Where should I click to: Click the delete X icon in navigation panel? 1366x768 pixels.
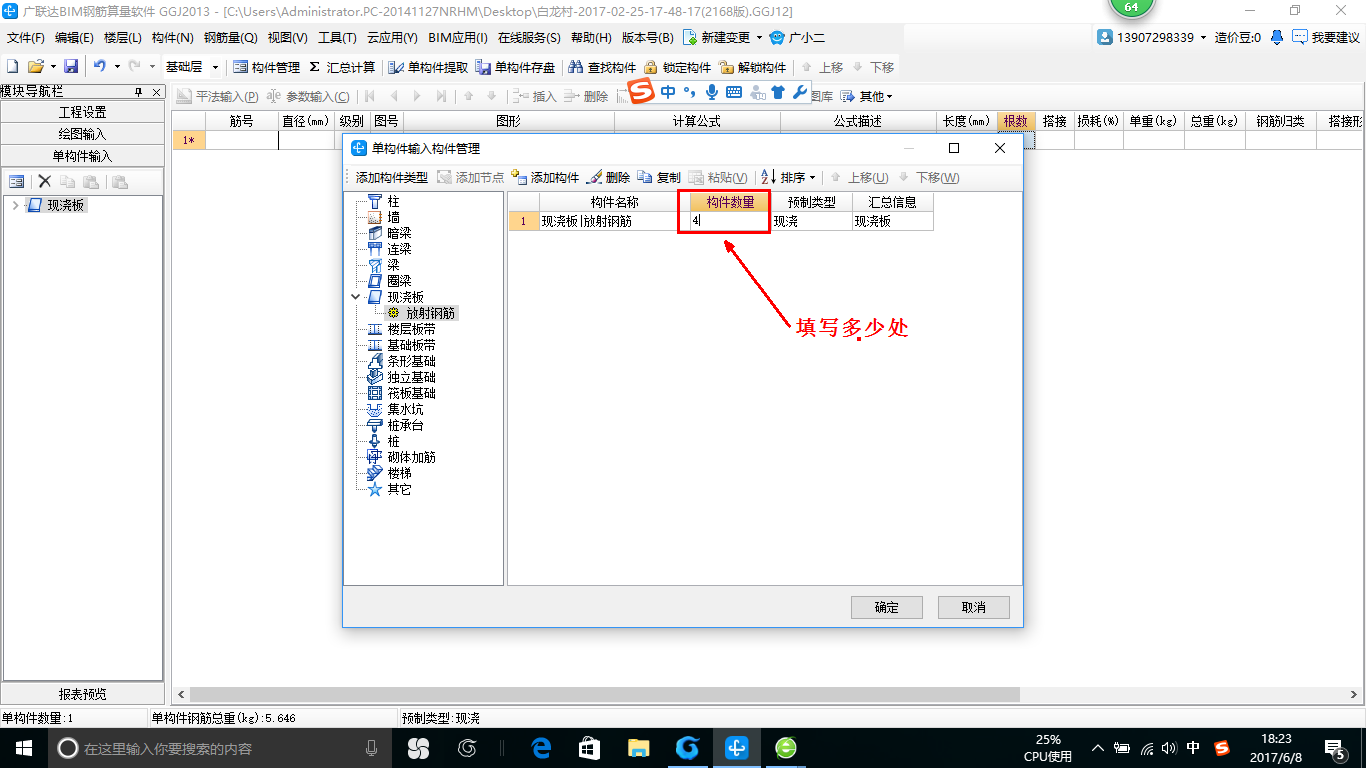(44, 181)
